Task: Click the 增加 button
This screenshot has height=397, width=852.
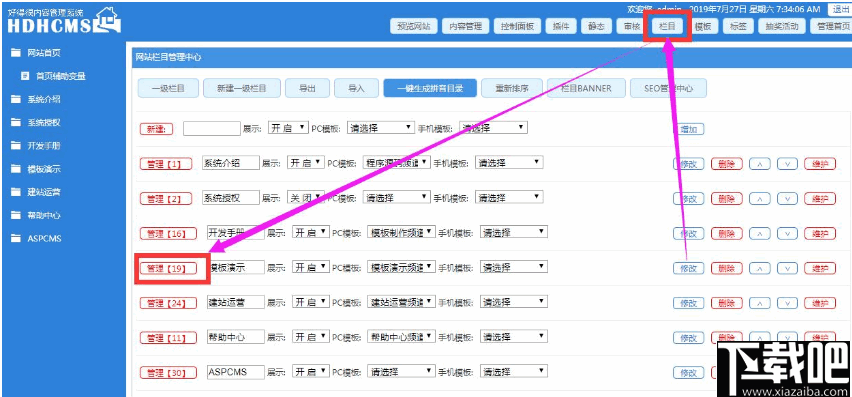Action: point(688,129)
